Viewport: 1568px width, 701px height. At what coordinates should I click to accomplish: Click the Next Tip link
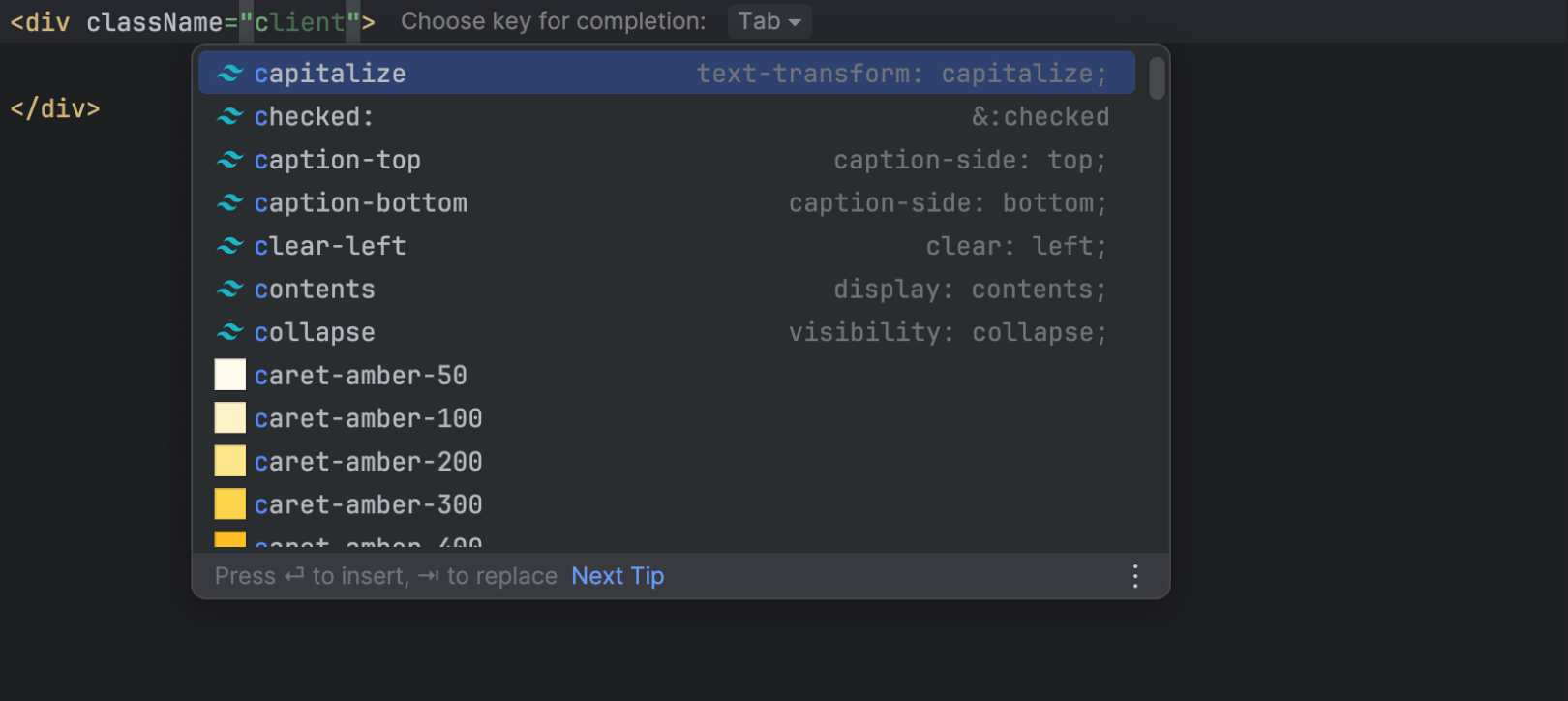coord(618,576)
